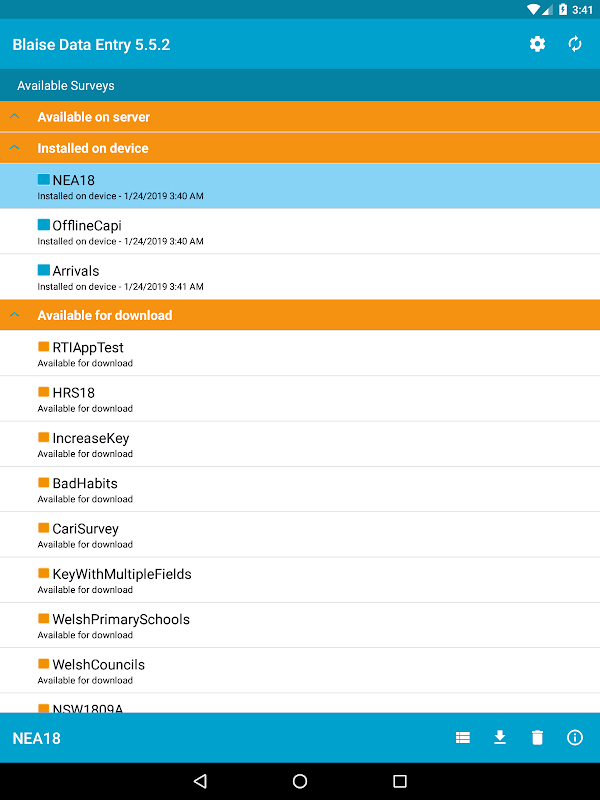
Task: Tap the Android home circle button
Action: click(x=300, y=781)
